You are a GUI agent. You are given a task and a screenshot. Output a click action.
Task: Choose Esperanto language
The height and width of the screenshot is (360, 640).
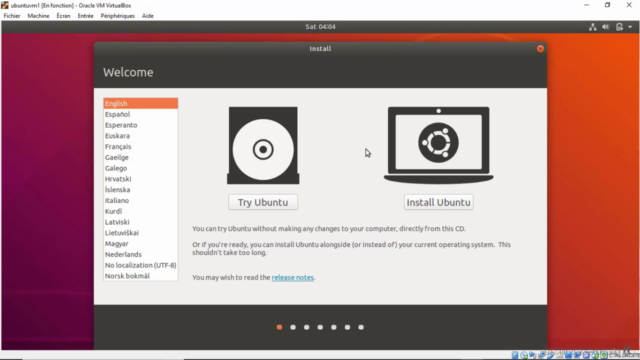140,125
